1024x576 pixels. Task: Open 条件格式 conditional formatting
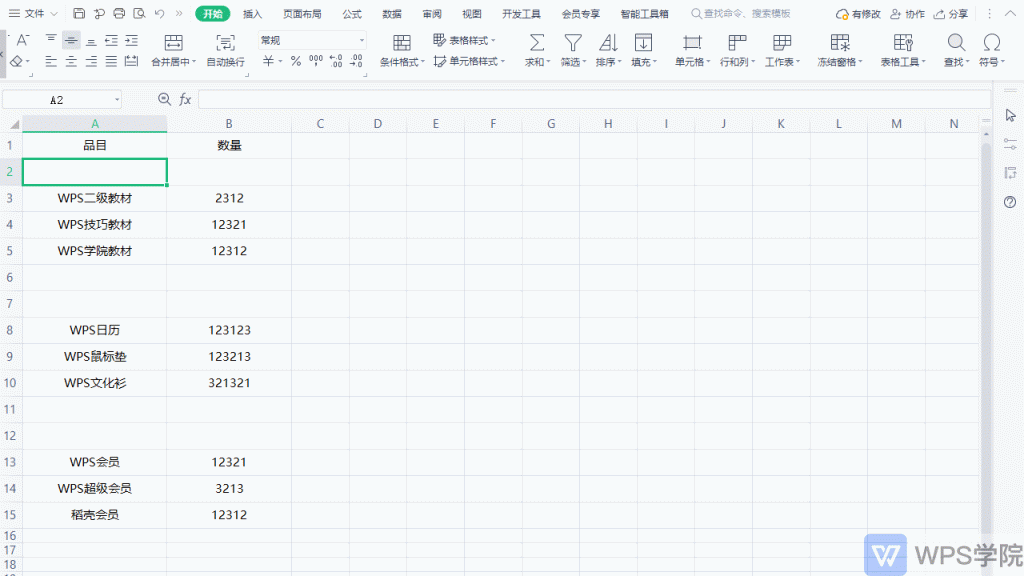click(x=402, y=50)
